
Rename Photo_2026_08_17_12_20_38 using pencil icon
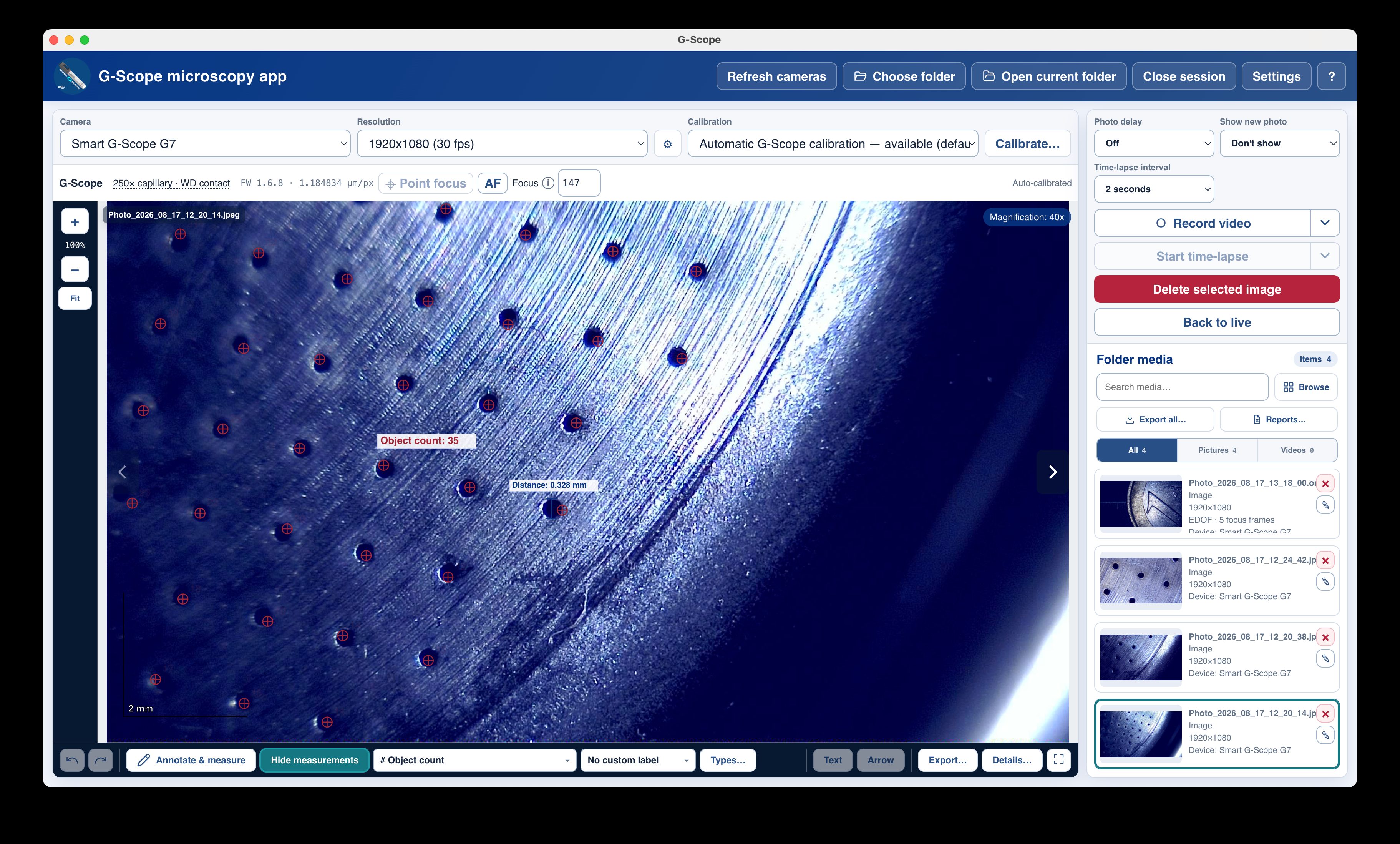pyautogui.click(x=1325, y=658)
